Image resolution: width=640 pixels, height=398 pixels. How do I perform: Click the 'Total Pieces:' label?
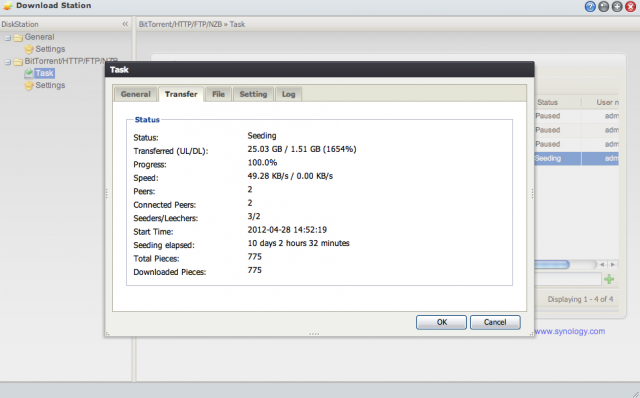coord(156,259)
